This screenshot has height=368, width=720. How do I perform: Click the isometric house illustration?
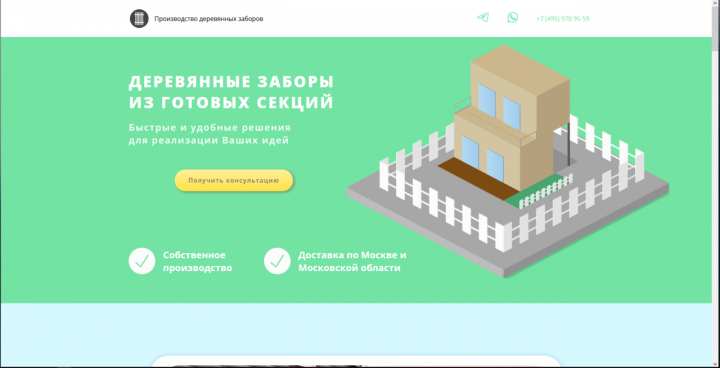point(507,161)
